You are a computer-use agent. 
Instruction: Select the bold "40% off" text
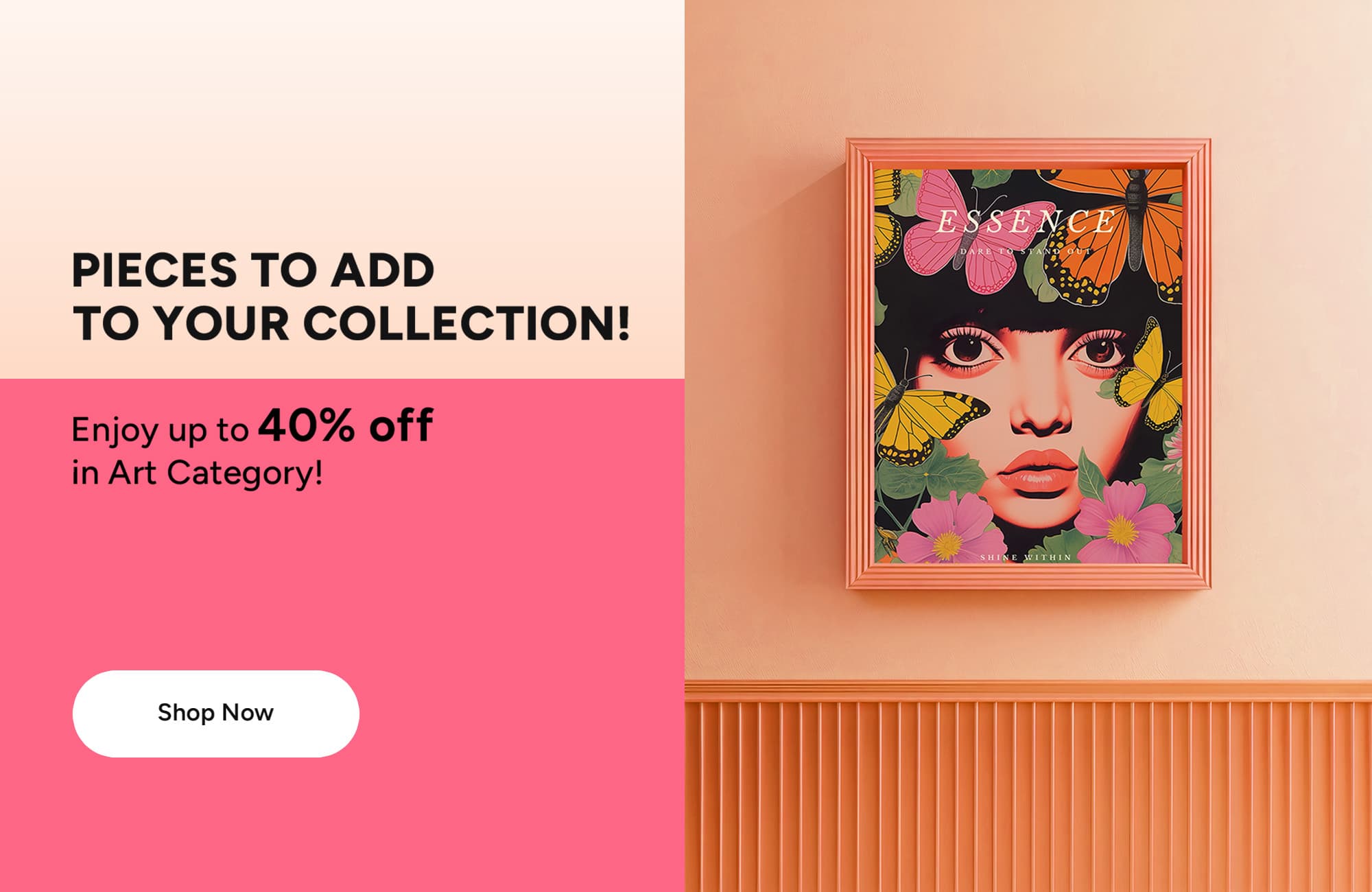click(346, 425)
